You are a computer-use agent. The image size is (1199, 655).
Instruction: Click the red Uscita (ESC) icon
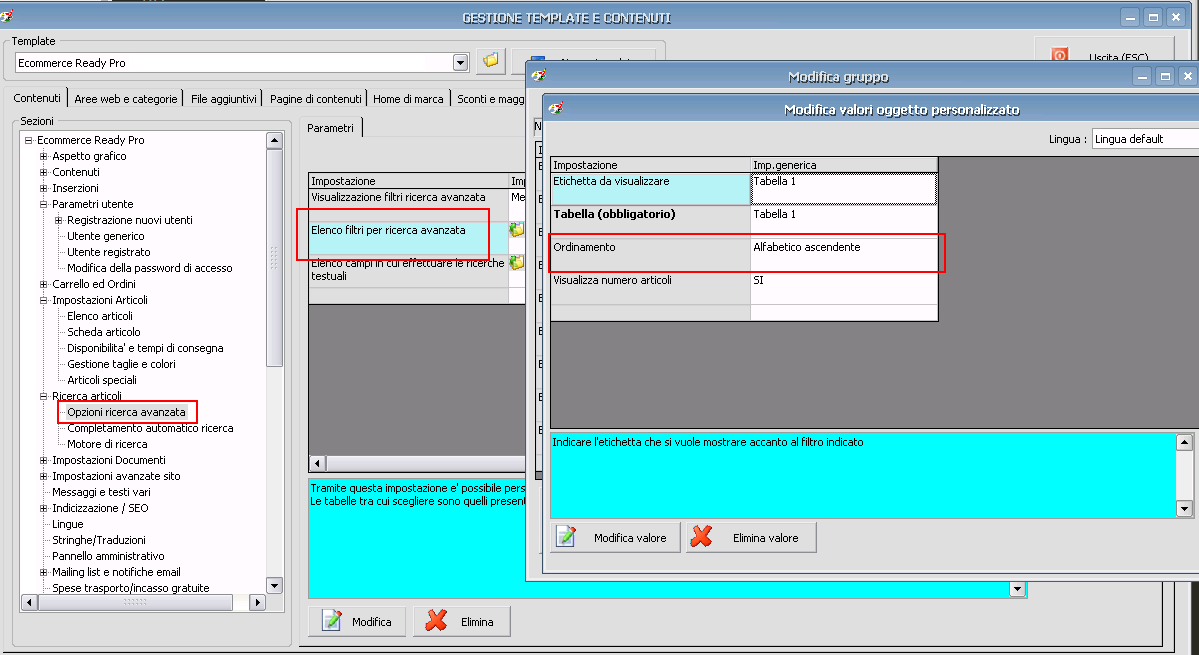1060,56
